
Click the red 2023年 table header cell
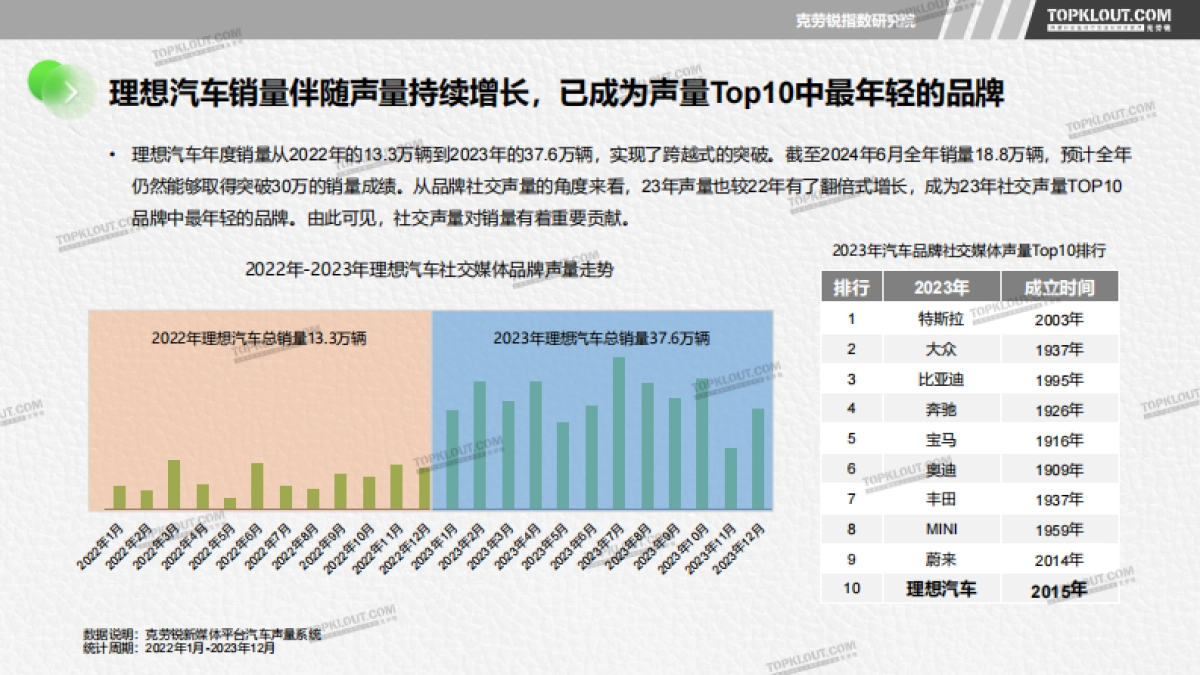click(x=944, y=289)
